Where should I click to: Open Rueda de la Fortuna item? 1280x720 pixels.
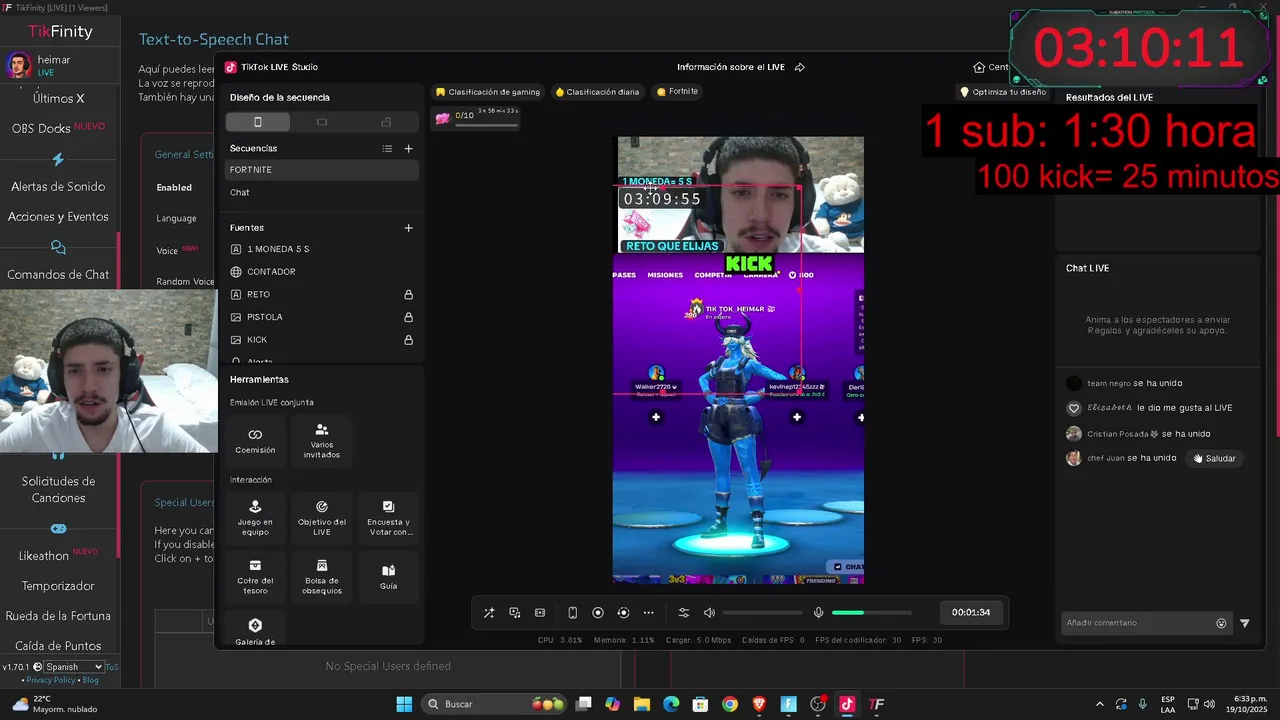point(58,616)
